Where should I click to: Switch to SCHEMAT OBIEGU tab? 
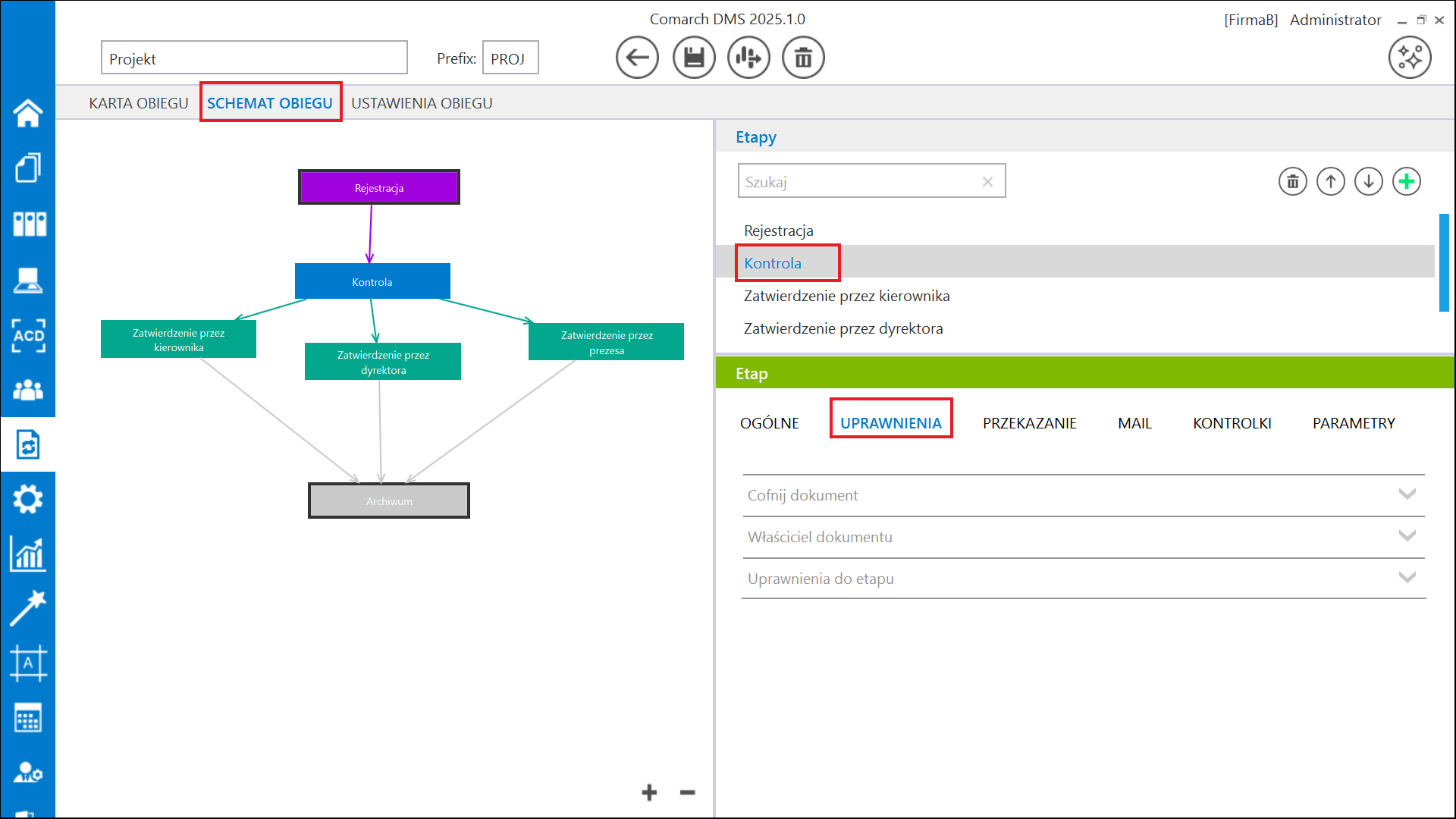click(x=270, y=103)
